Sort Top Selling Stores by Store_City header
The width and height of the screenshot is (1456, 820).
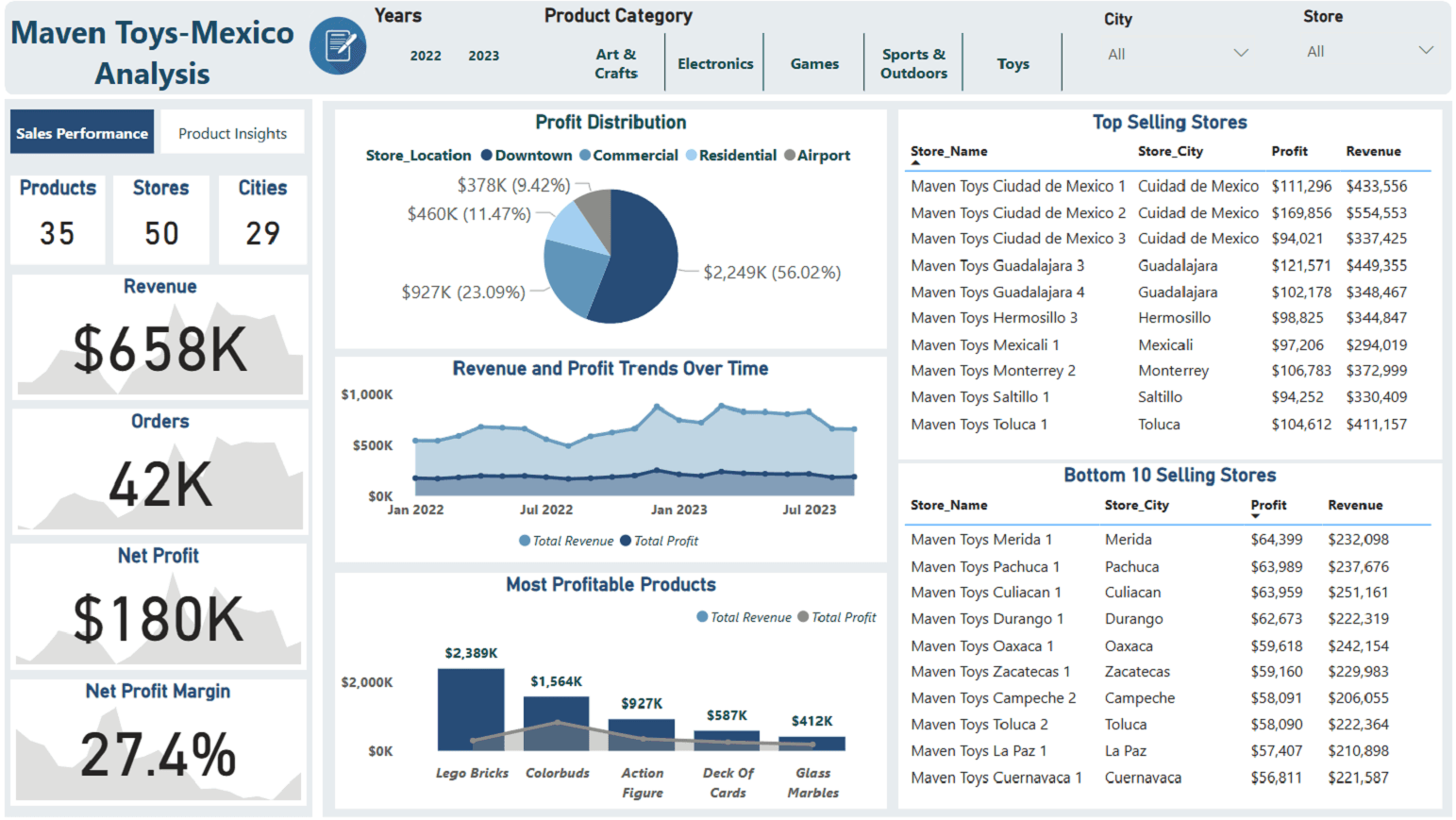[1170, 151]
